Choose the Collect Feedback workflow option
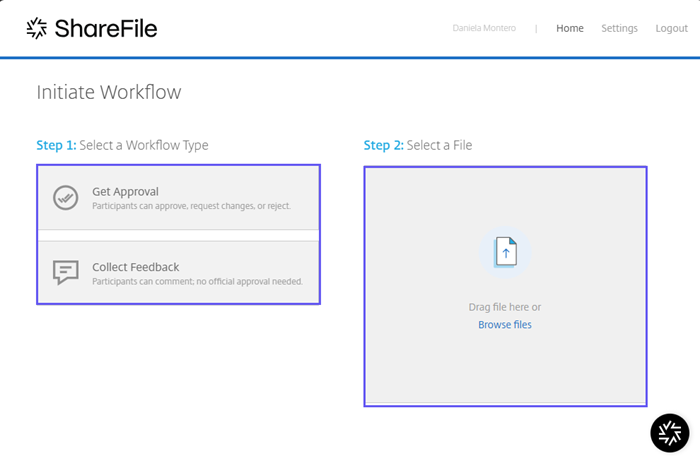The height and width of the screenshot is (457, 700). [x=179, y=272]
